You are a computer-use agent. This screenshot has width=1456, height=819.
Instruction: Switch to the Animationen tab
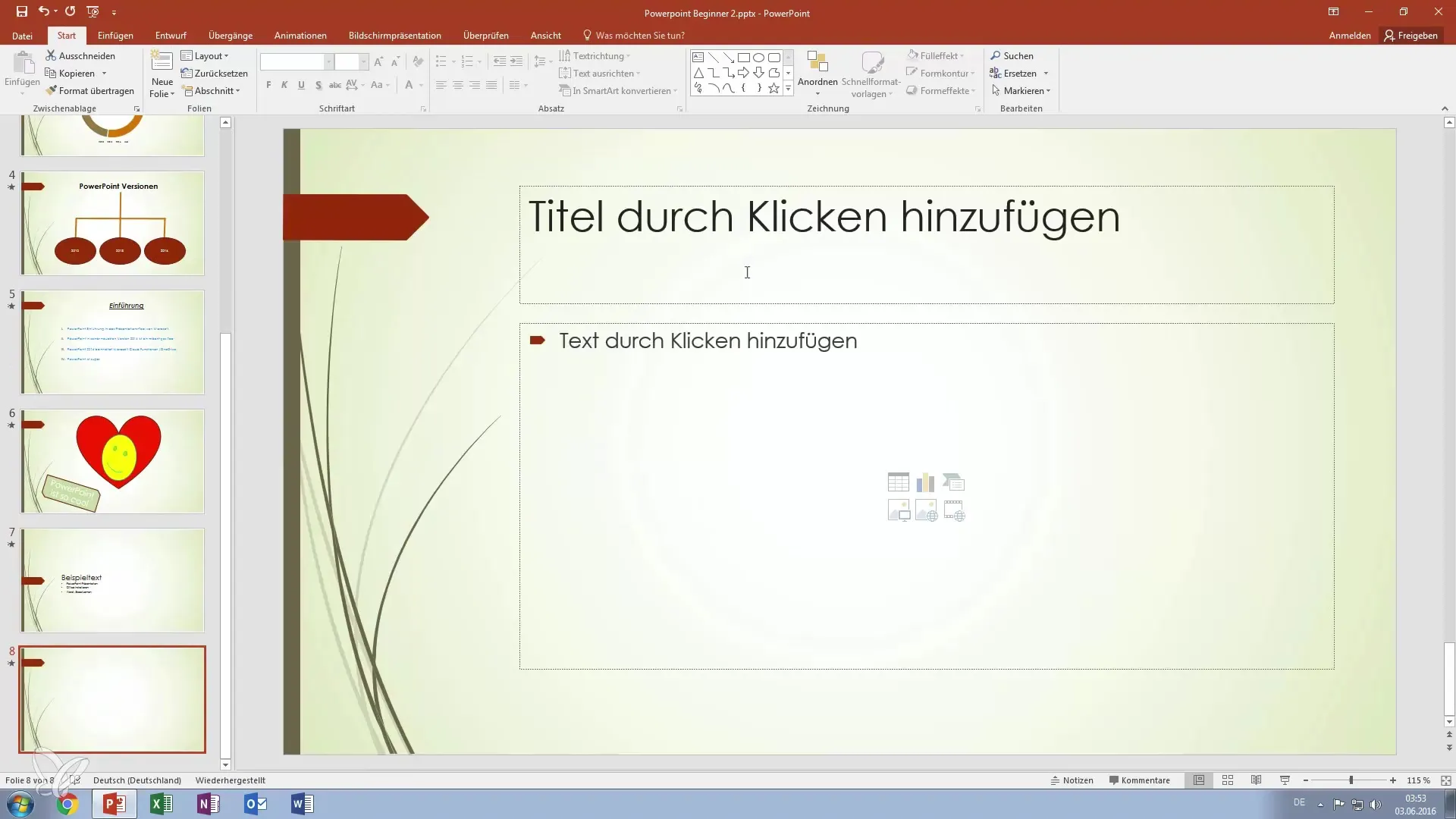[x=300, y=36]
